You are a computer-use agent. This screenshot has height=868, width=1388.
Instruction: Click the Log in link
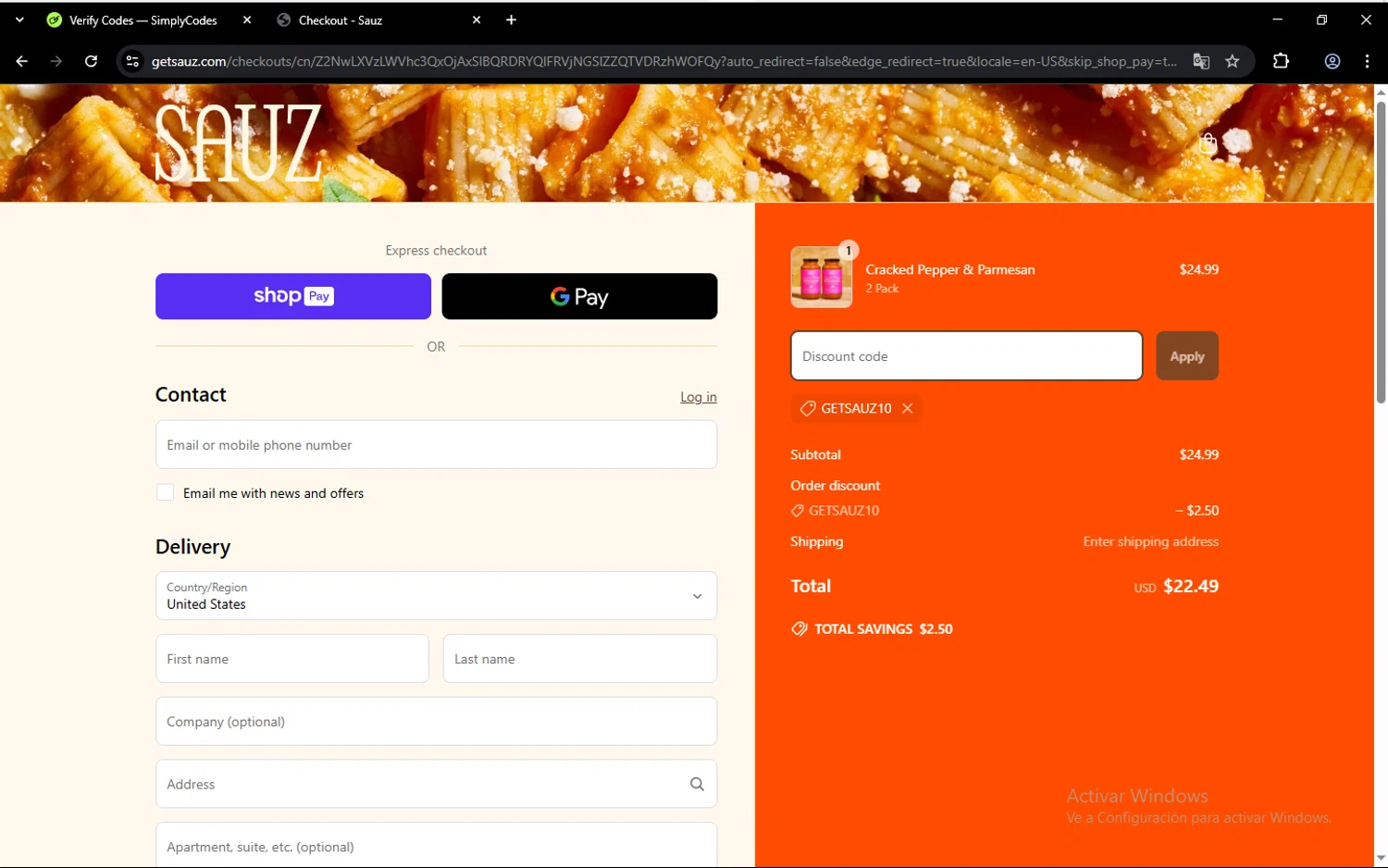[x=699, y=397]
